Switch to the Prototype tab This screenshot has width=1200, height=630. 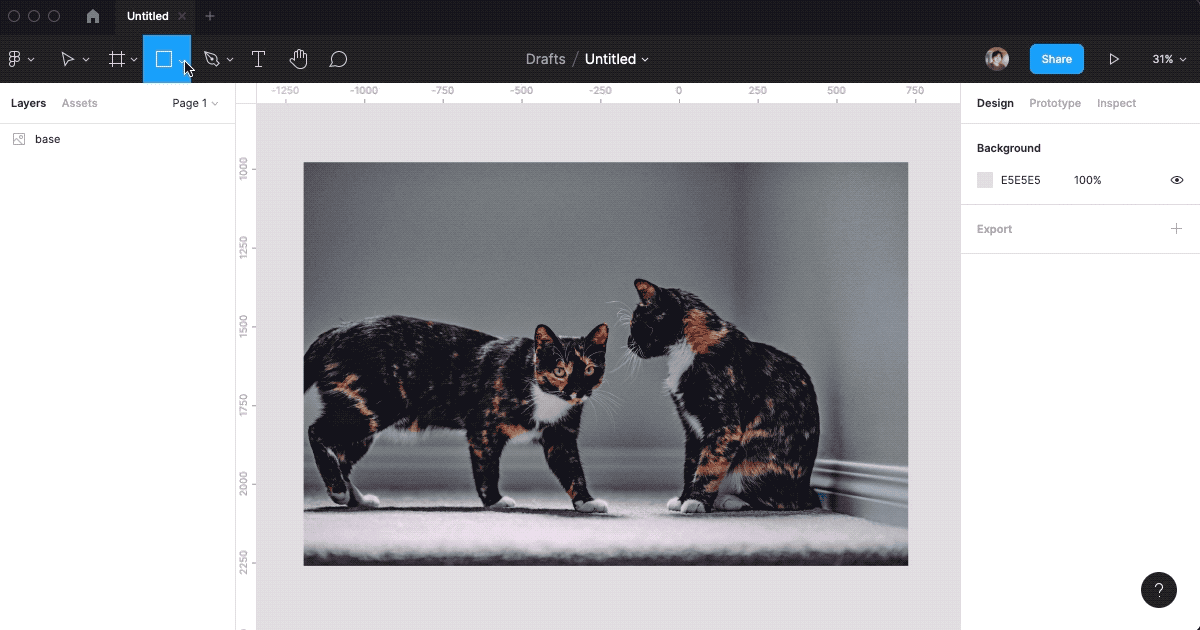[x=1054, y=103]
